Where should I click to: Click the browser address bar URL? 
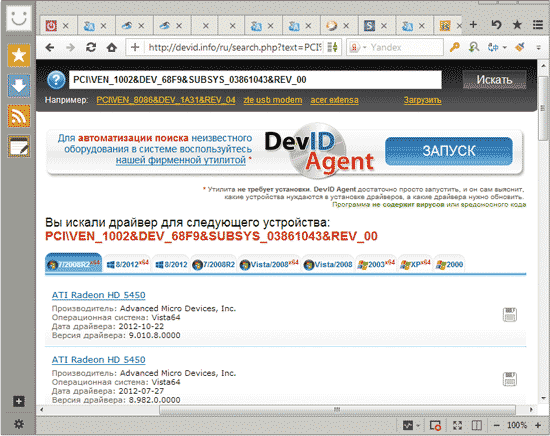coord(235,47)
